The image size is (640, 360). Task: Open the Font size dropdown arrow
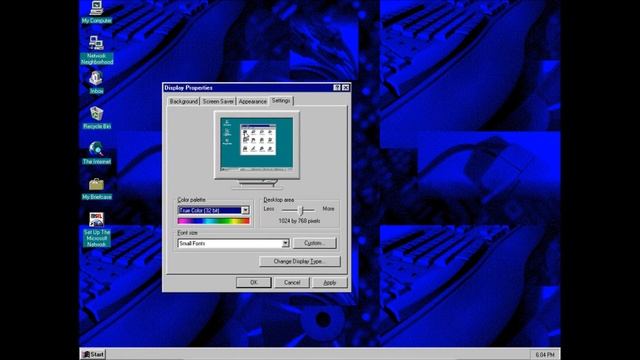pyautogui.click(x=285, y=243)
